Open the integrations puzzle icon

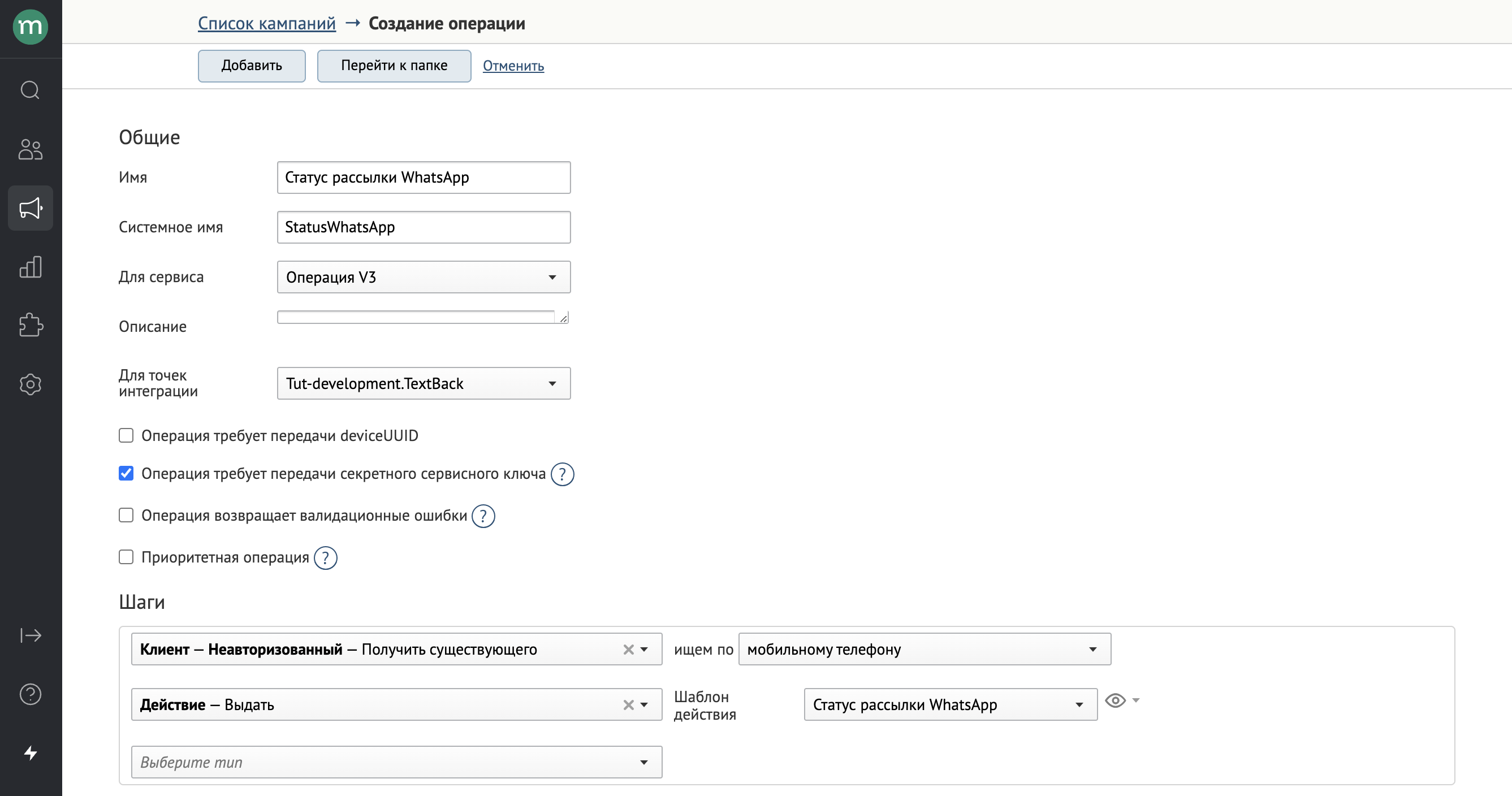tap(31, 325)
